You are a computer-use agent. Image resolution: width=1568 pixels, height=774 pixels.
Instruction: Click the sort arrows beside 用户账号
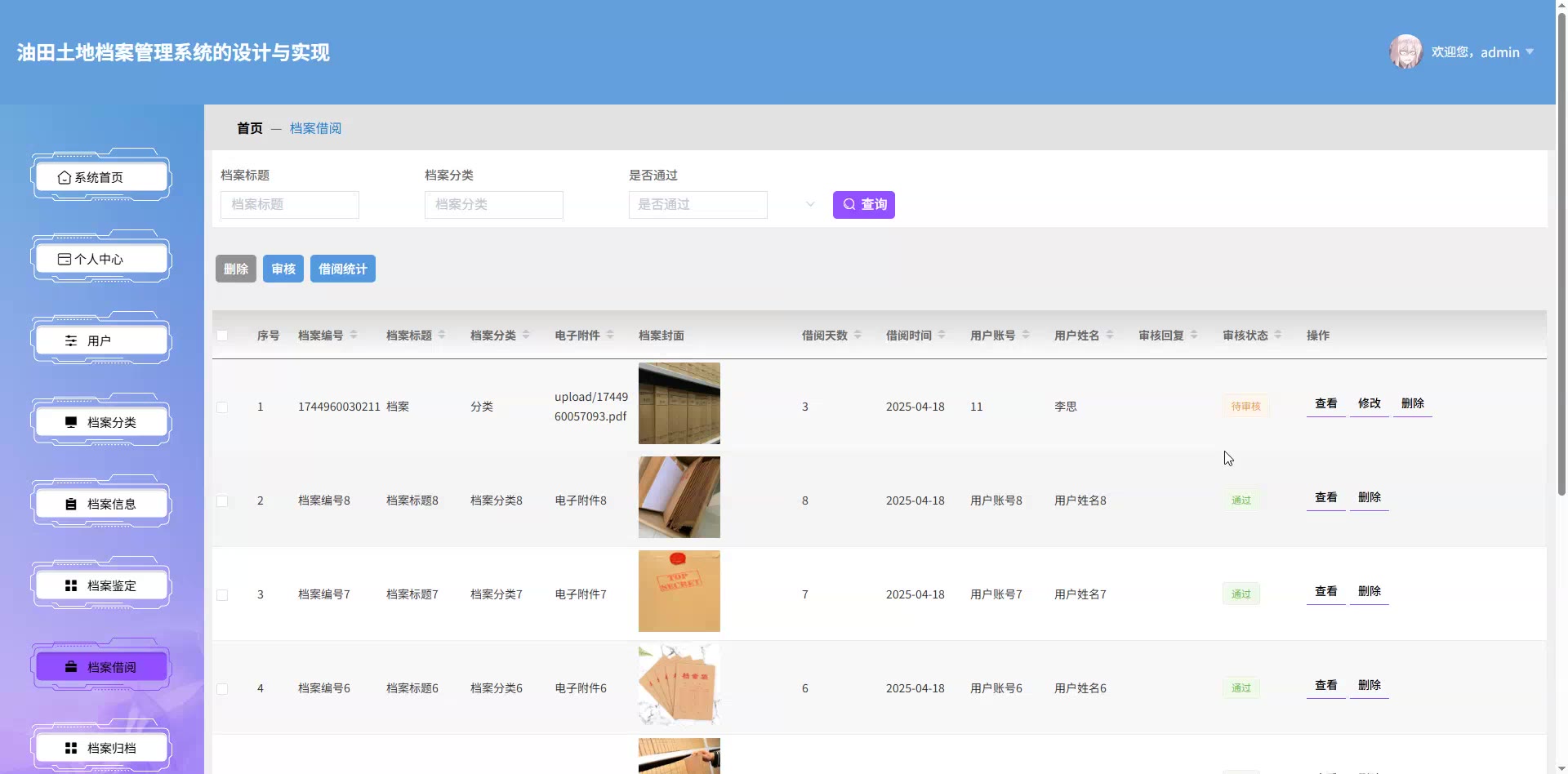pyautogui.click(x=1026, y=335)
